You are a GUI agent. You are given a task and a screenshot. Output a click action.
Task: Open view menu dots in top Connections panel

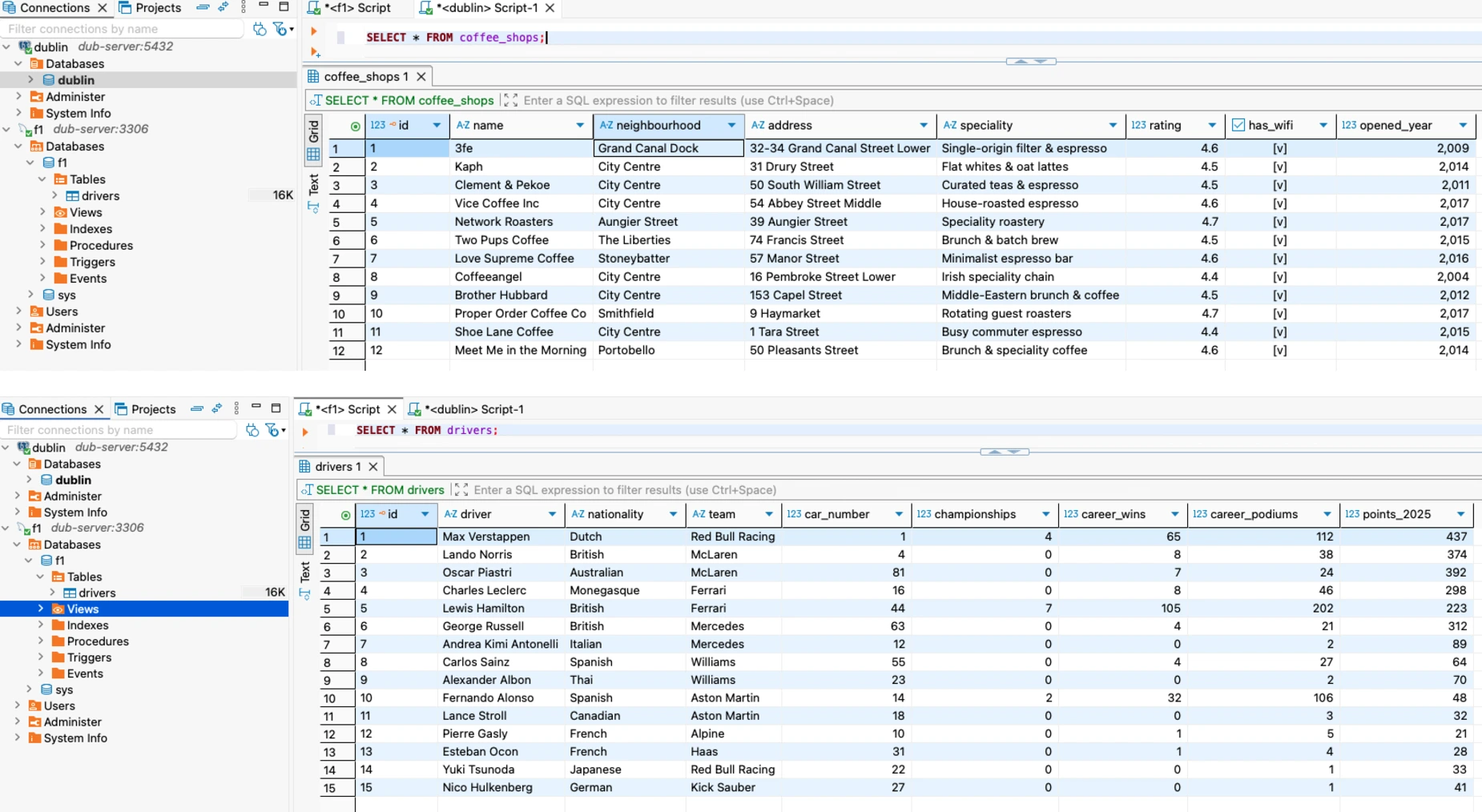click(x=244, y=7)
